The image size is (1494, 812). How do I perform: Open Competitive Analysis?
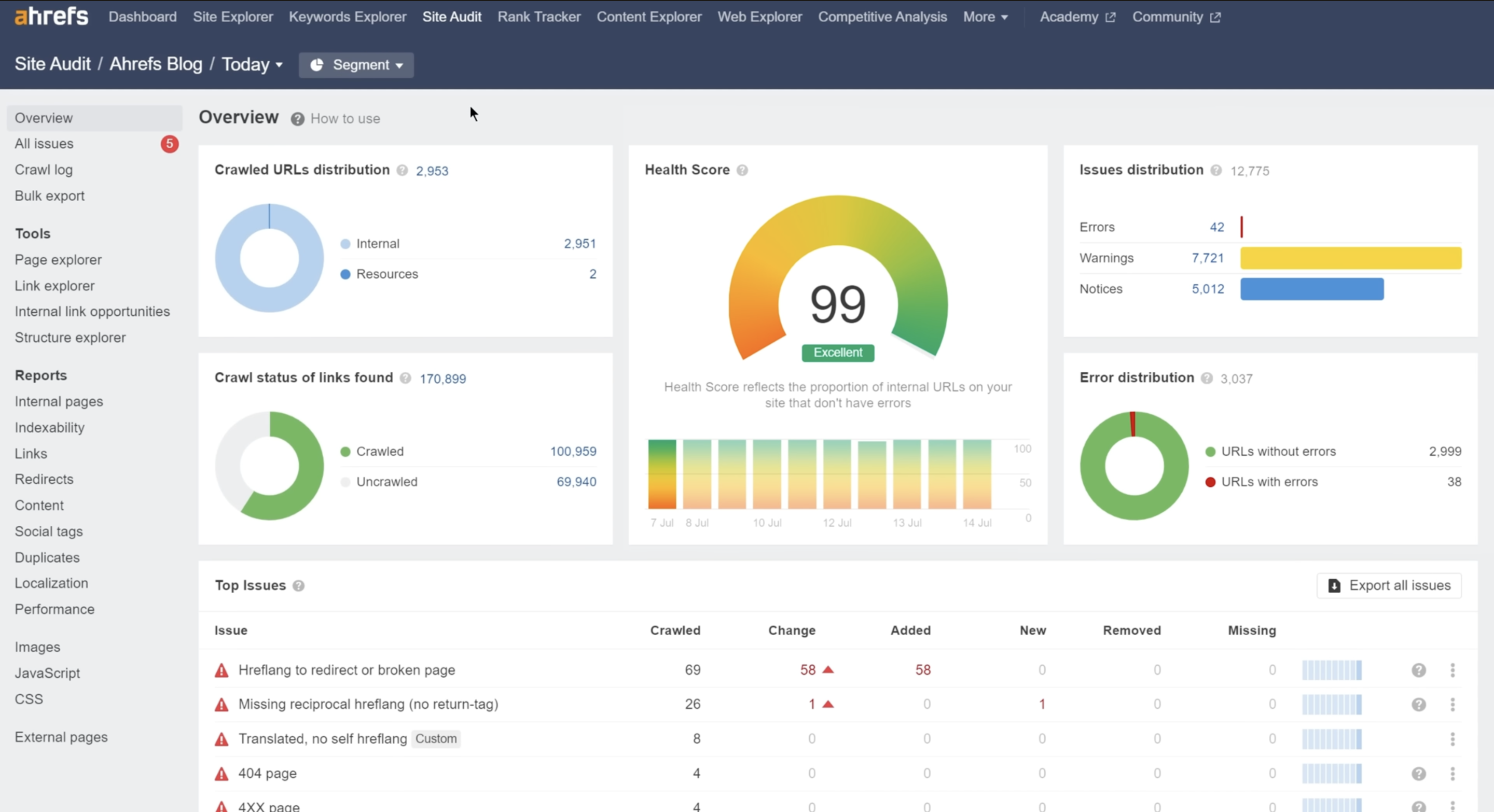(882, 17)
